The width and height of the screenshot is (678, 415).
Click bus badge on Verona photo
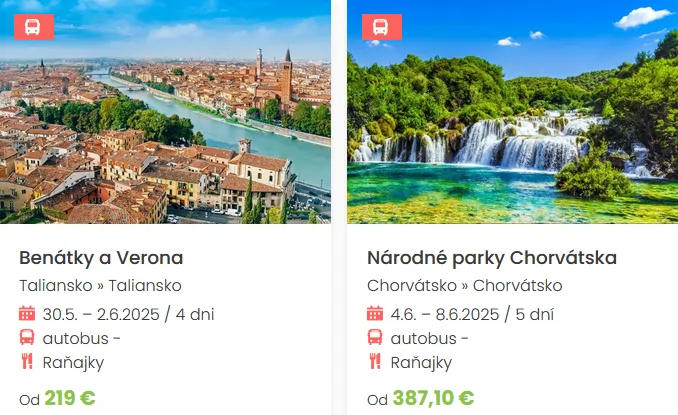(x=34, y=27)
